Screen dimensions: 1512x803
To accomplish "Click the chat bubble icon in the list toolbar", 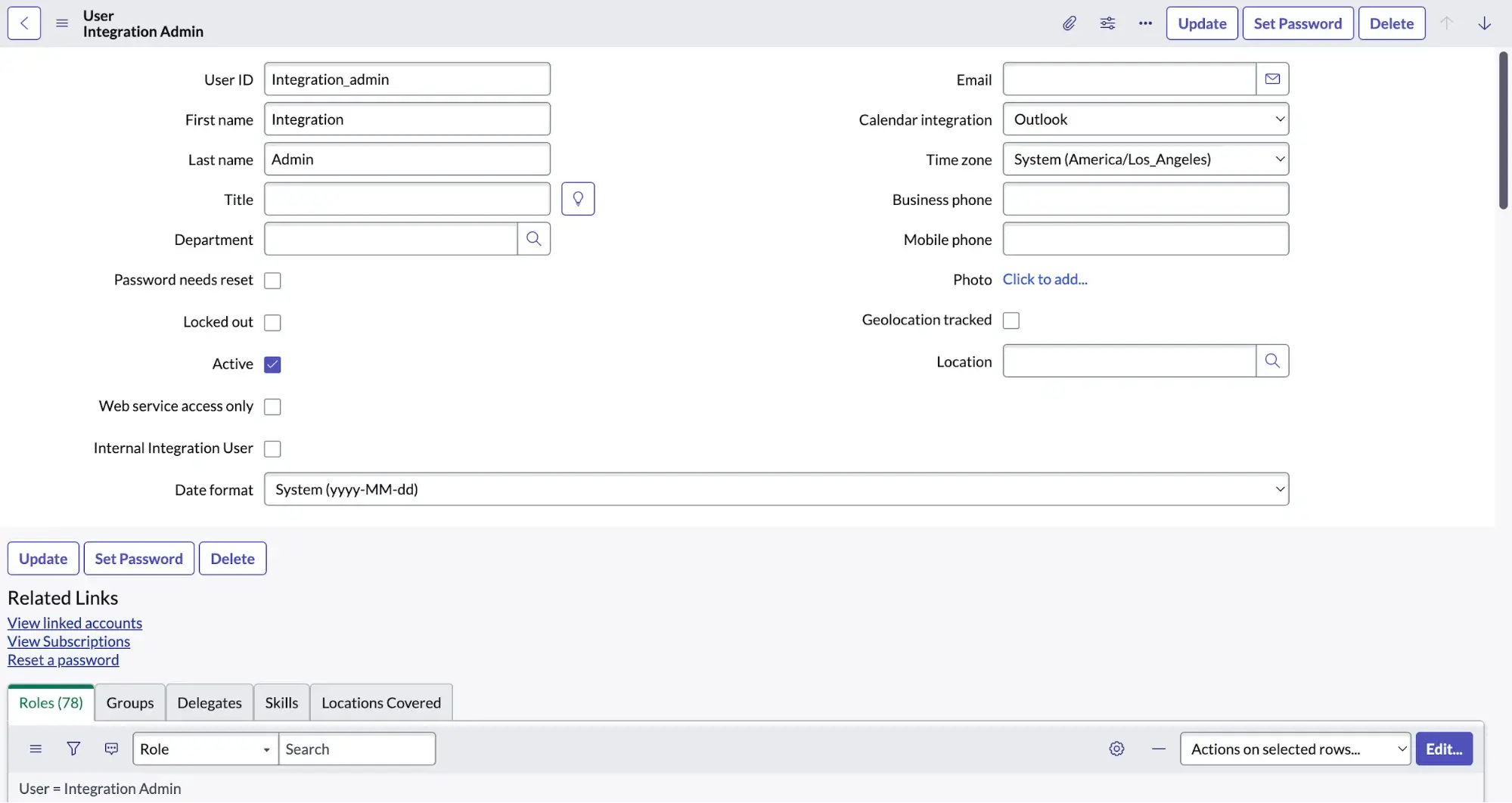I will pos(111,748).
